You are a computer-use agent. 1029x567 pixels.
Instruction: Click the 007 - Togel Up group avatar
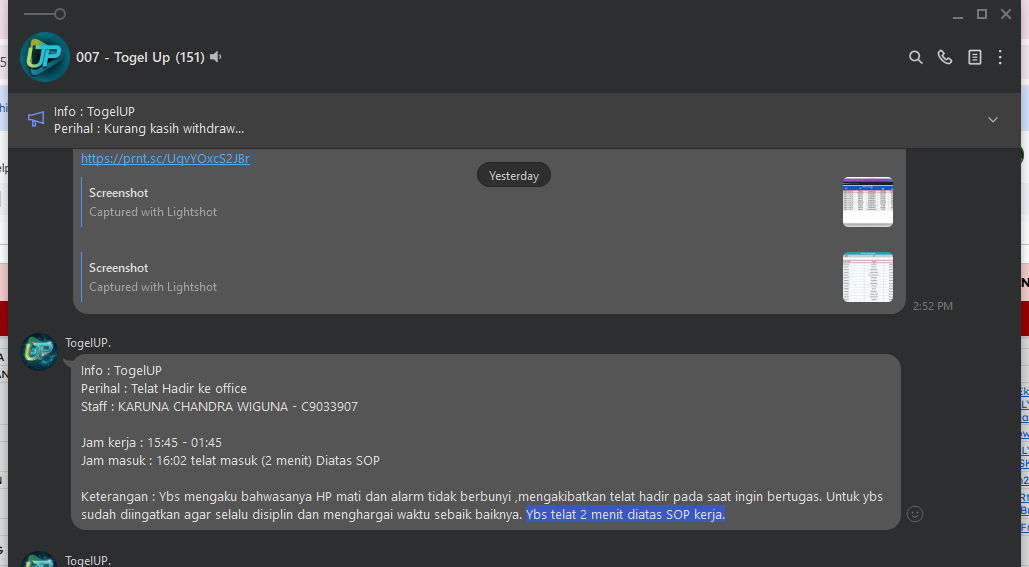(45, 57)
